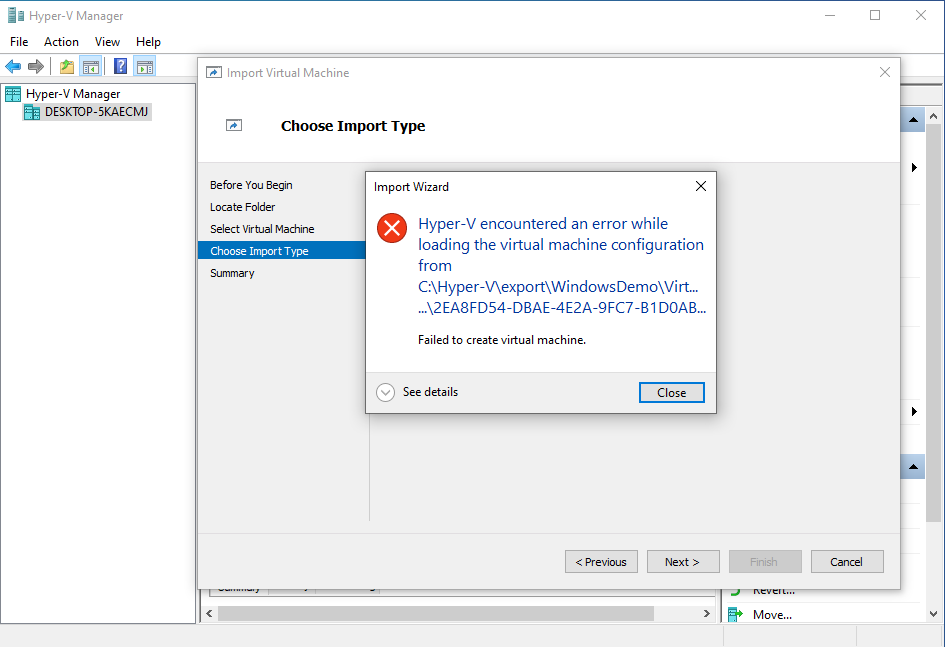945x647 pixels.
Task: Close the Import Virtual Machine window
Action: click(x=885, y=72)
